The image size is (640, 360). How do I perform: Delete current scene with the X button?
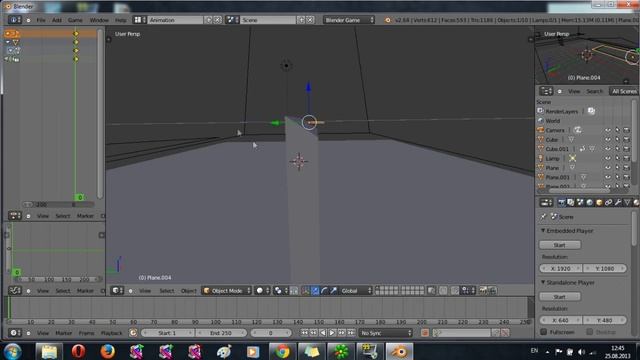310,20
